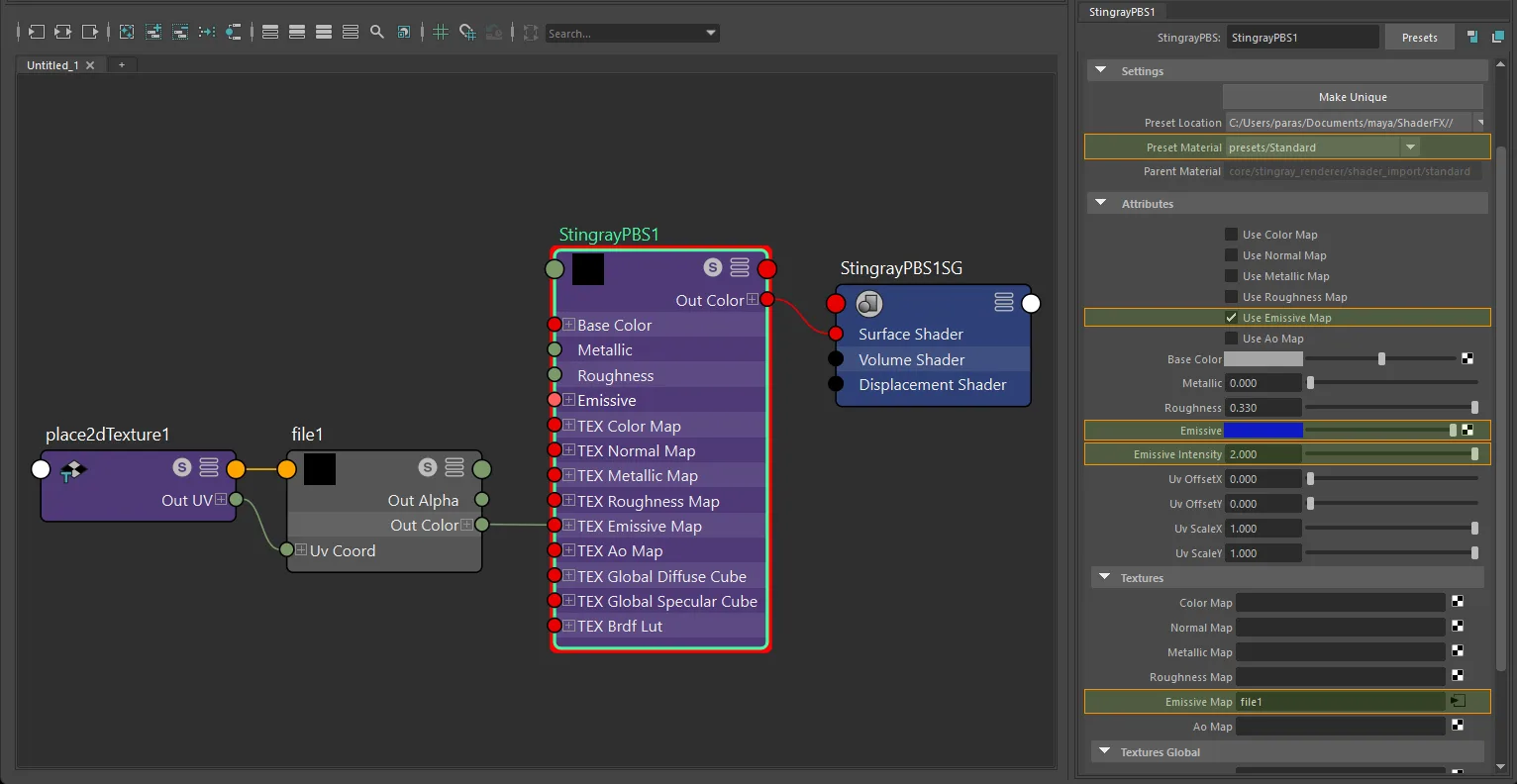Viewport: 1517px width, 784px height.
Task: Click connected-node arrow icon beside Emissive Map
Action: click(1458, 701)
